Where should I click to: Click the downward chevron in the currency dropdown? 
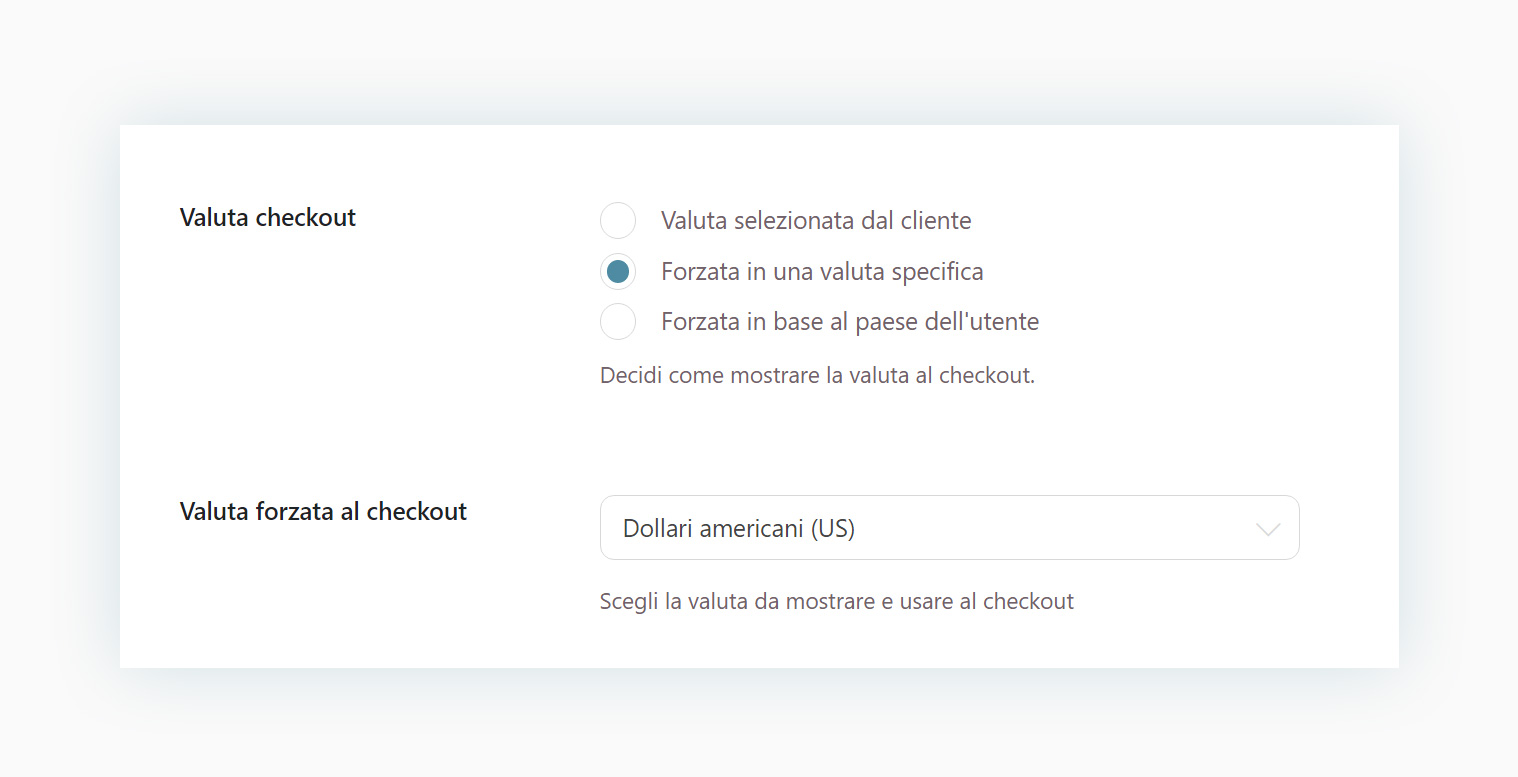coord(1267,529)
